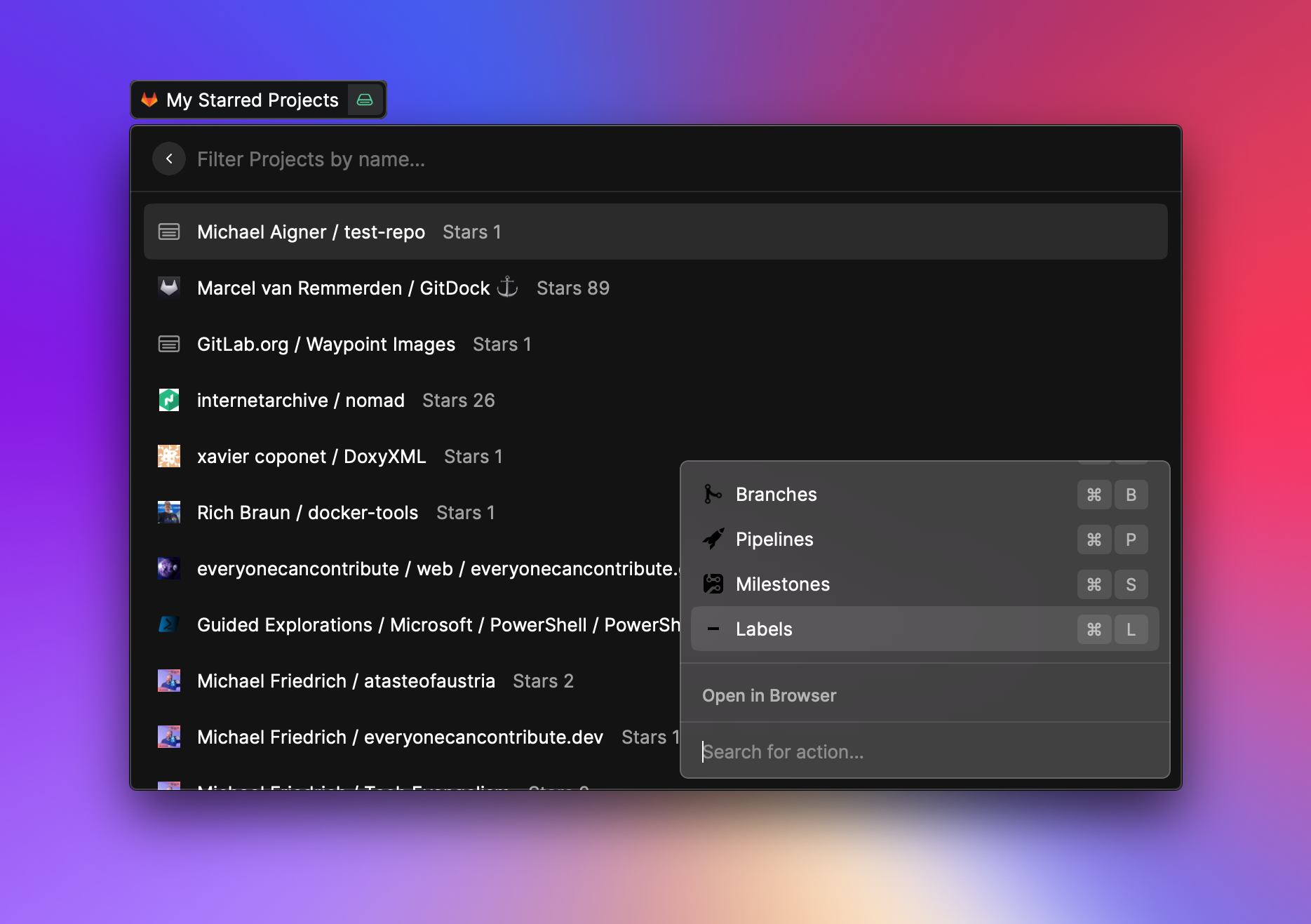
Task: Click the everyonecancontribute.dev project avatar
Action: (169, 737)
